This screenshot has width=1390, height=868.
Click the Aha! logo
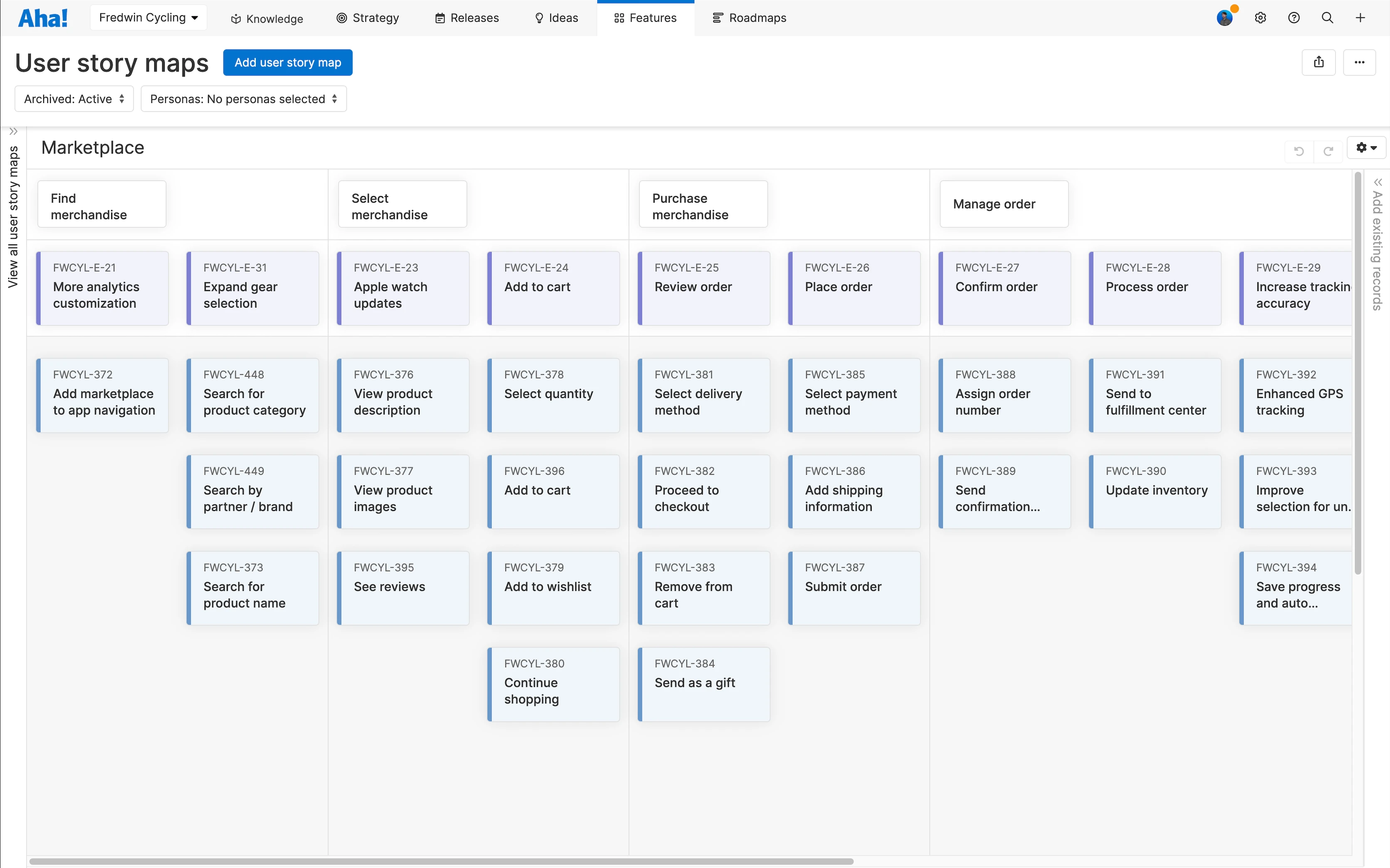pyautogui.click(x=43, y=18)
